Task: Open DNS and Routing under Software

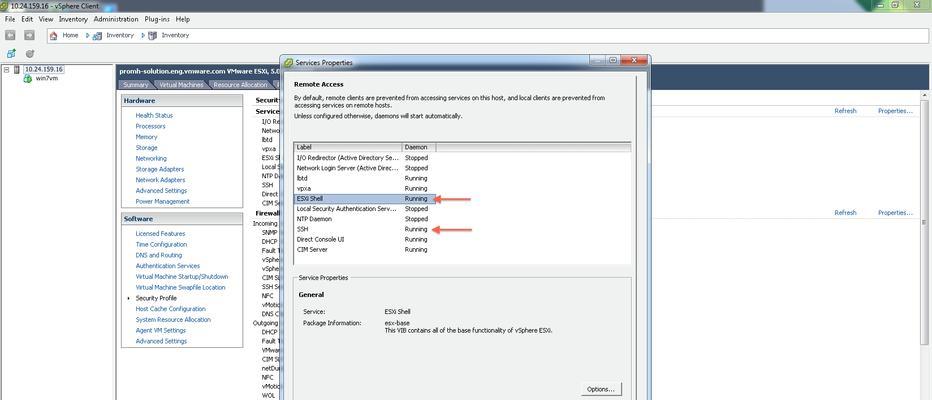Action: tap(159, 255)
